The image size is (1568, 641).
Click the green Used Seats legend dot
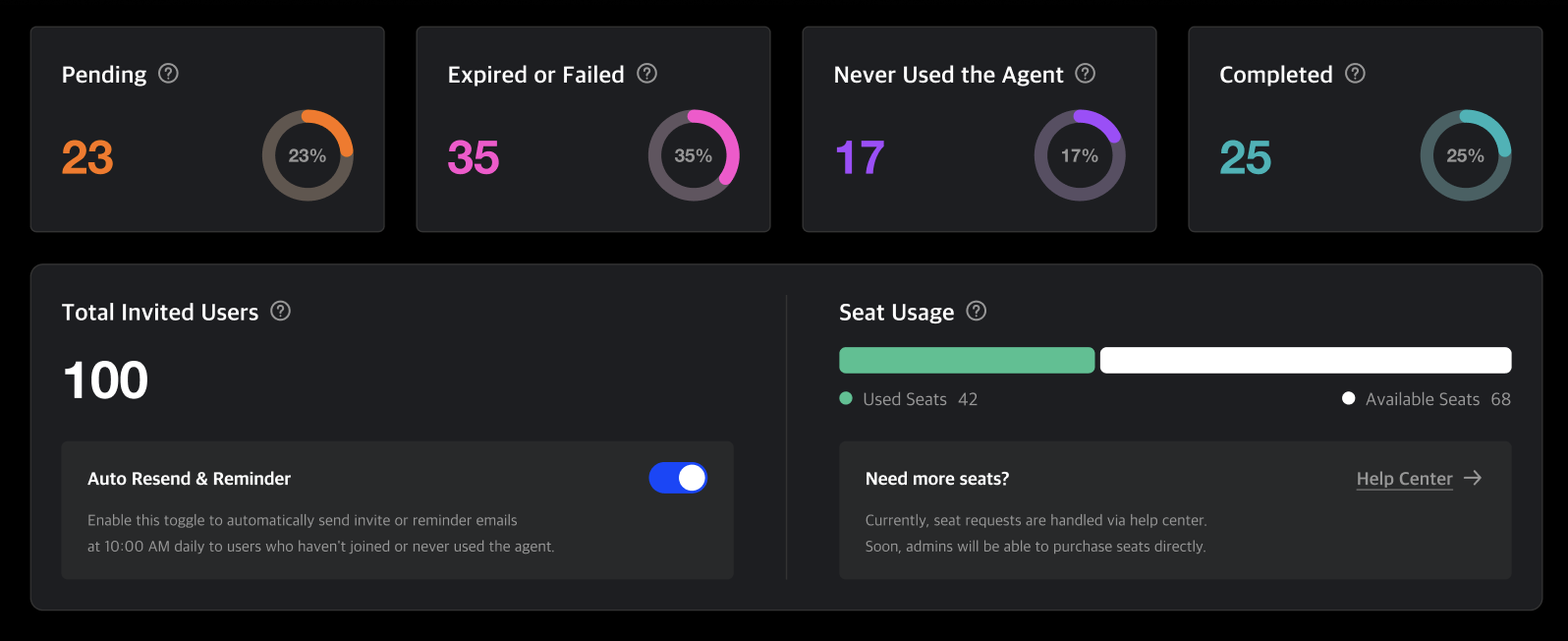pyautogui.click(x=845, y=398)
